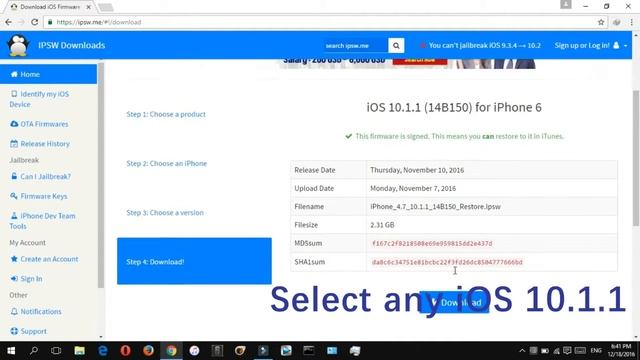Viewport: 640px width, 360px height.
Task: Open iPhone Dev Team Tools
Action: [42, 221]
